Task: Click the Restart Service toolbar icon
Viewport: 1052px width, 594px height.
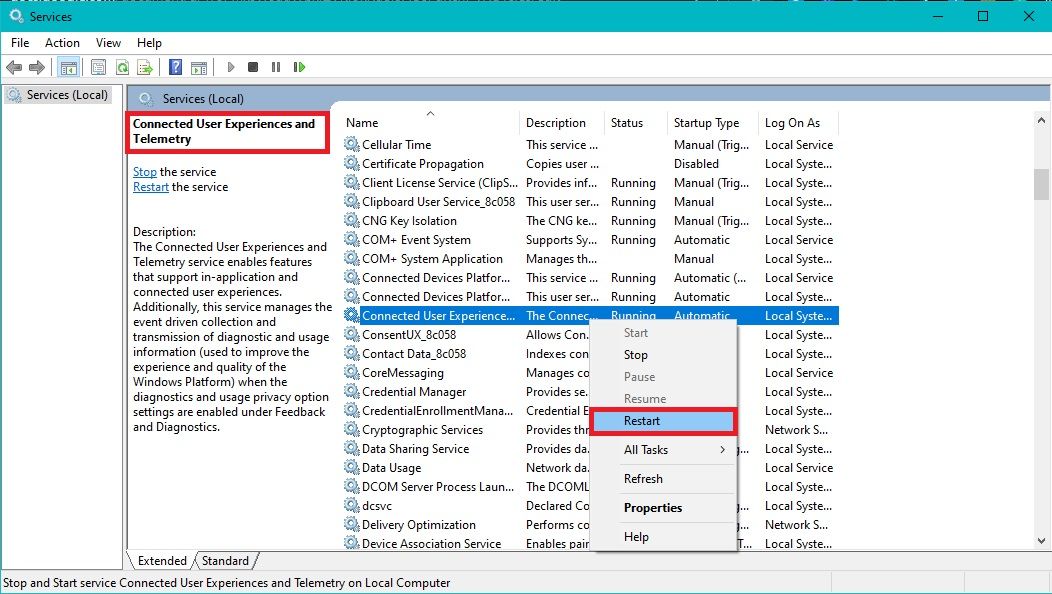Action: pyautogui.click(x=299, y=67)
